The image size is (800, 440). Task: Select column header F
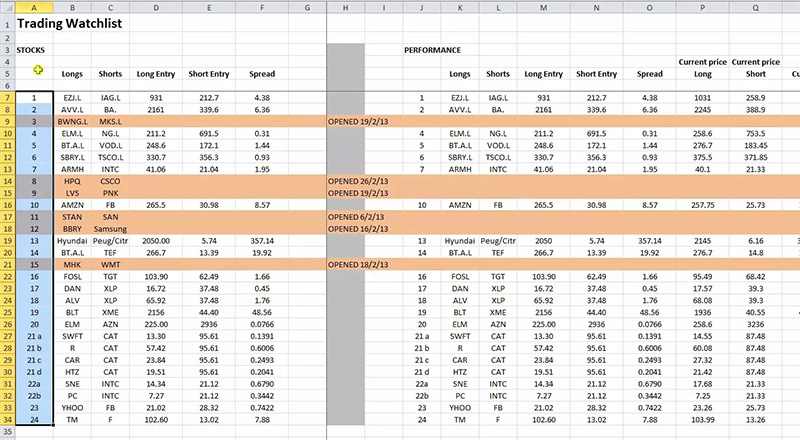point(262,8)
